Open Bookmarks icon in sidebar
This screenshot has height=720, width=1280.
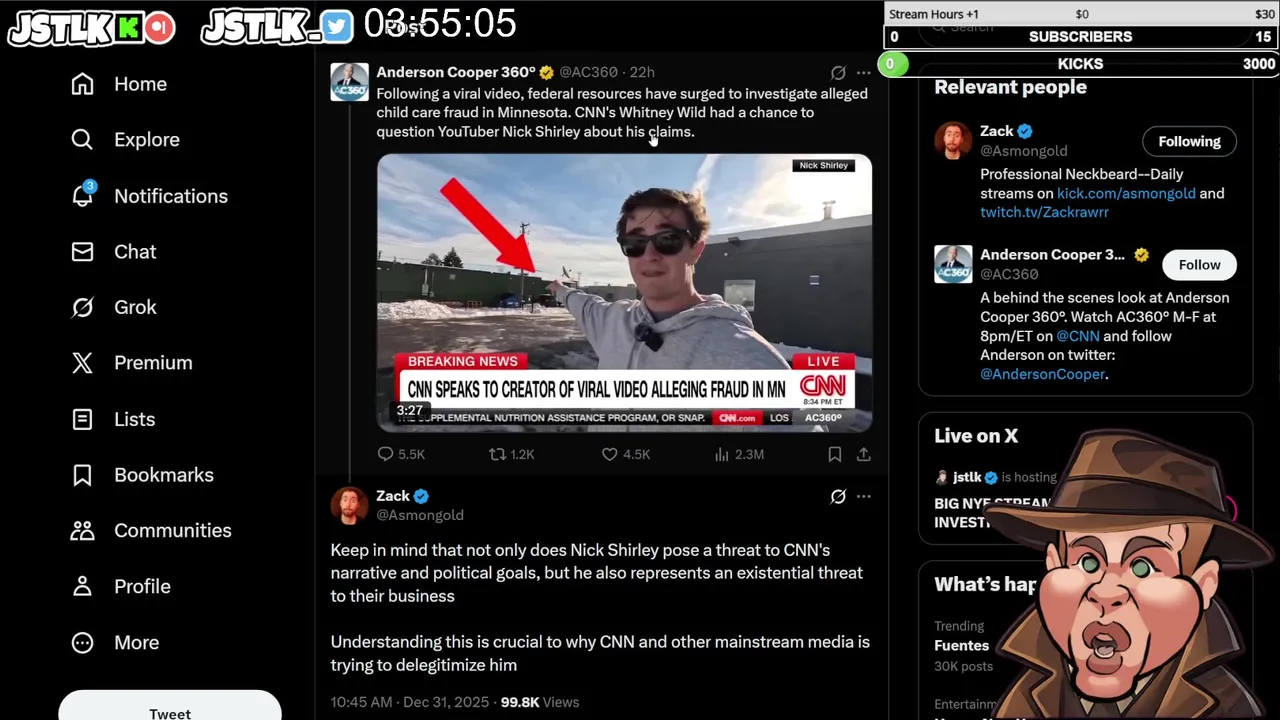[x=82, y=475]
